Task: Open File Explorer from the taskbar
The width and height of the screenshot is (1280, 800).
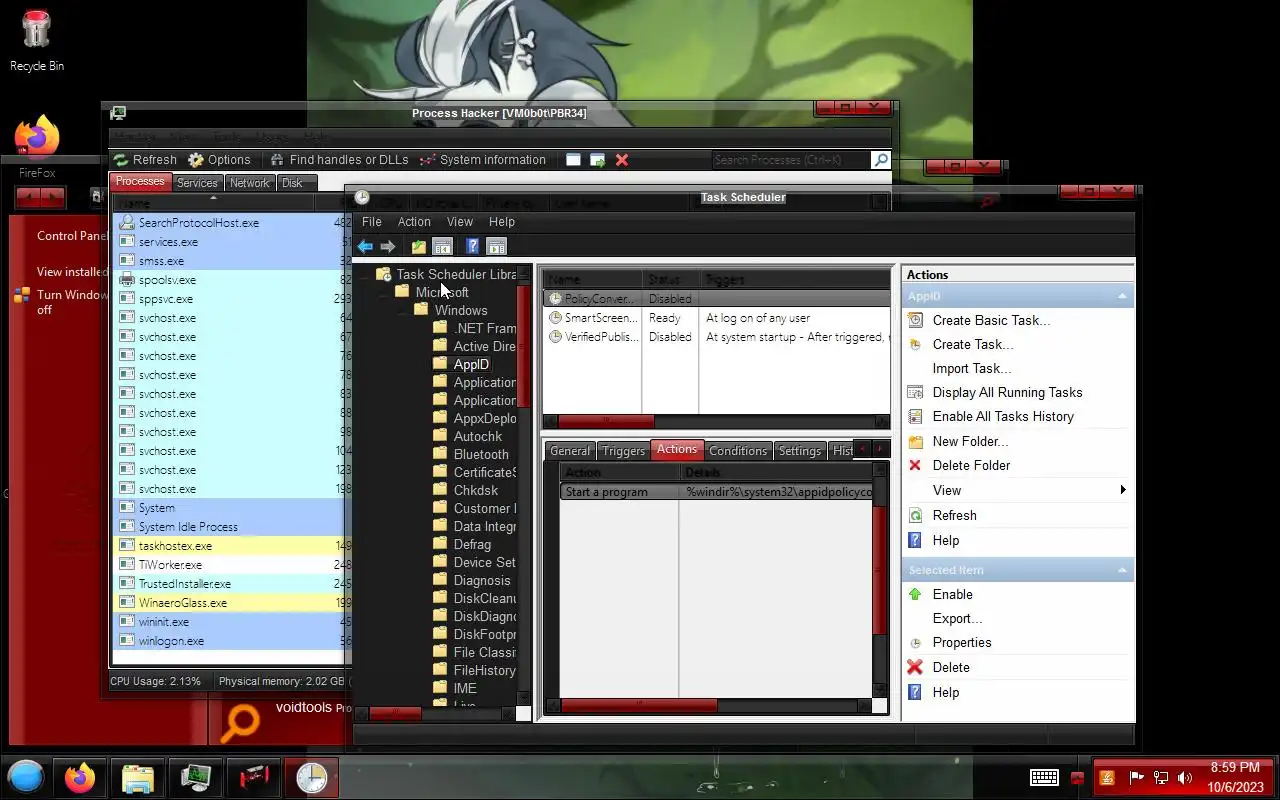Action: point(137,777)
